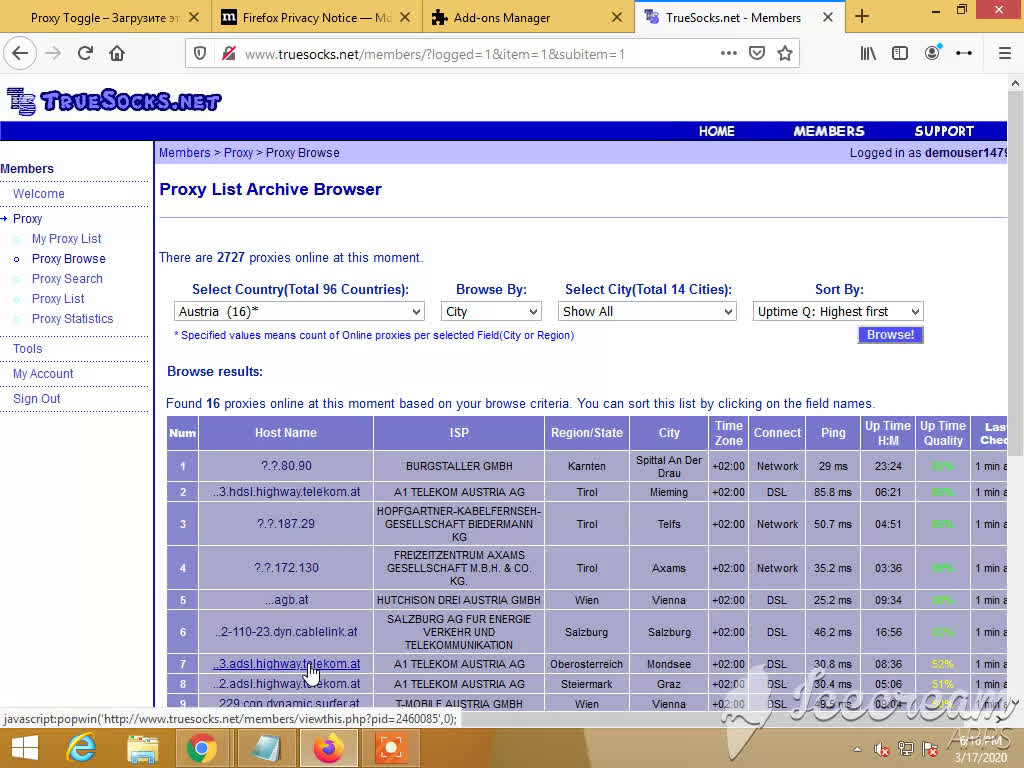The width and height of the screenshot is (1024, 768).
Task: Click the Firefox taskbar icon
Action: click(329, 748)
